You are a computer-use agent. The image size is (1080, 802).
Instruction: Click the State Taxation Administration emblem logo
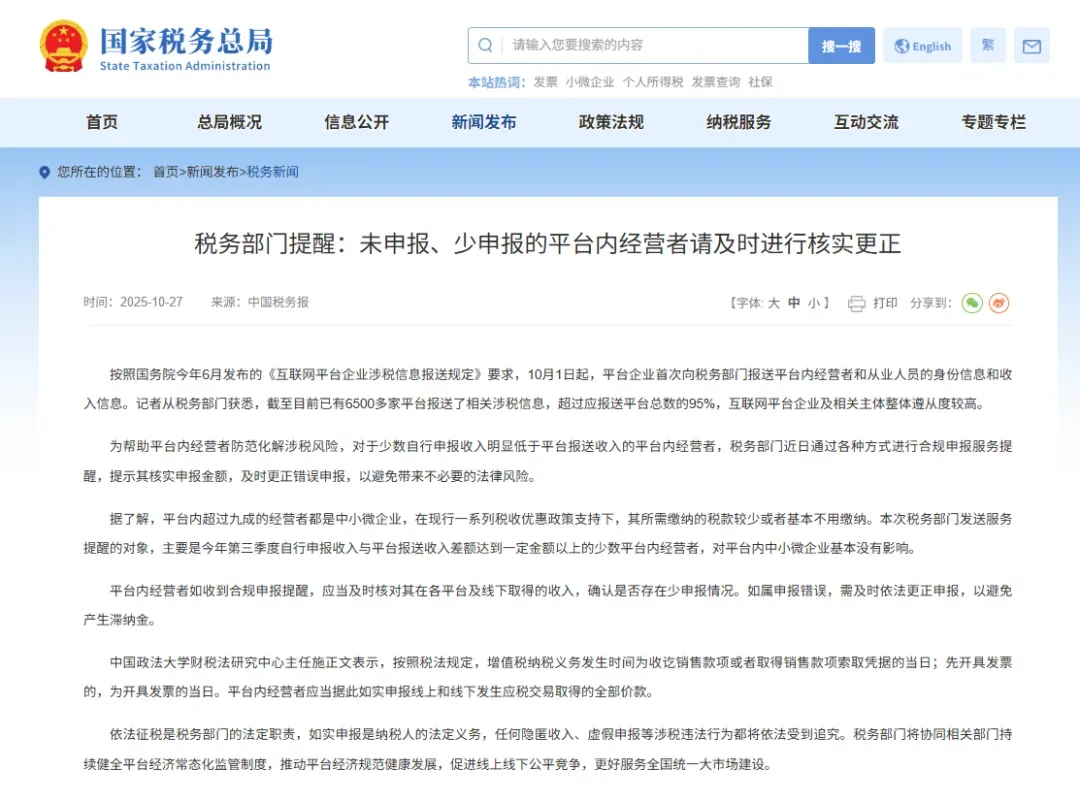[63, 44]
